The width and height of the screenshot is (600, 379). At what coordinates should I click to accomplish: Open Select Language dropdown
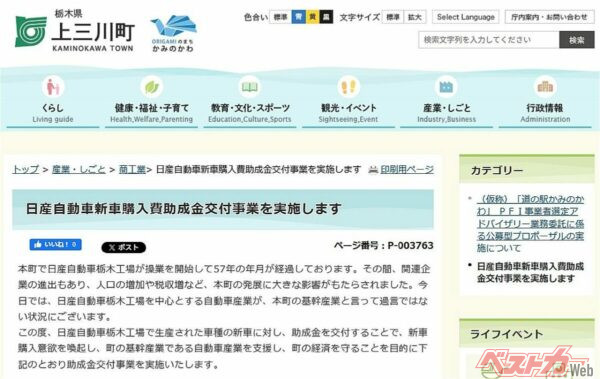466,17
